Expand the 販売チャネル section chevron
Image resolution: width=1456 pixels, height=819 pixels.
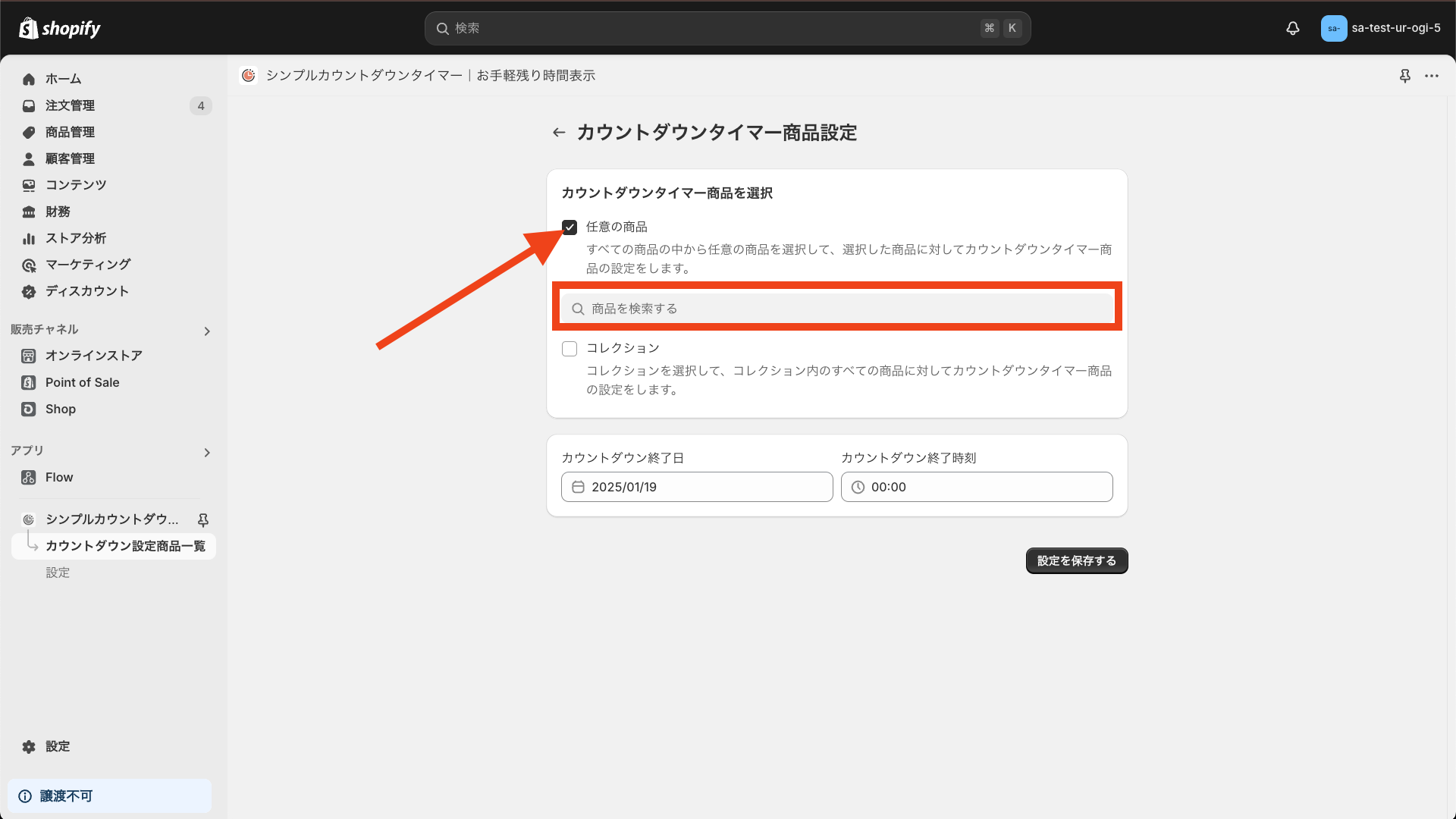click(x=207, y=331)
